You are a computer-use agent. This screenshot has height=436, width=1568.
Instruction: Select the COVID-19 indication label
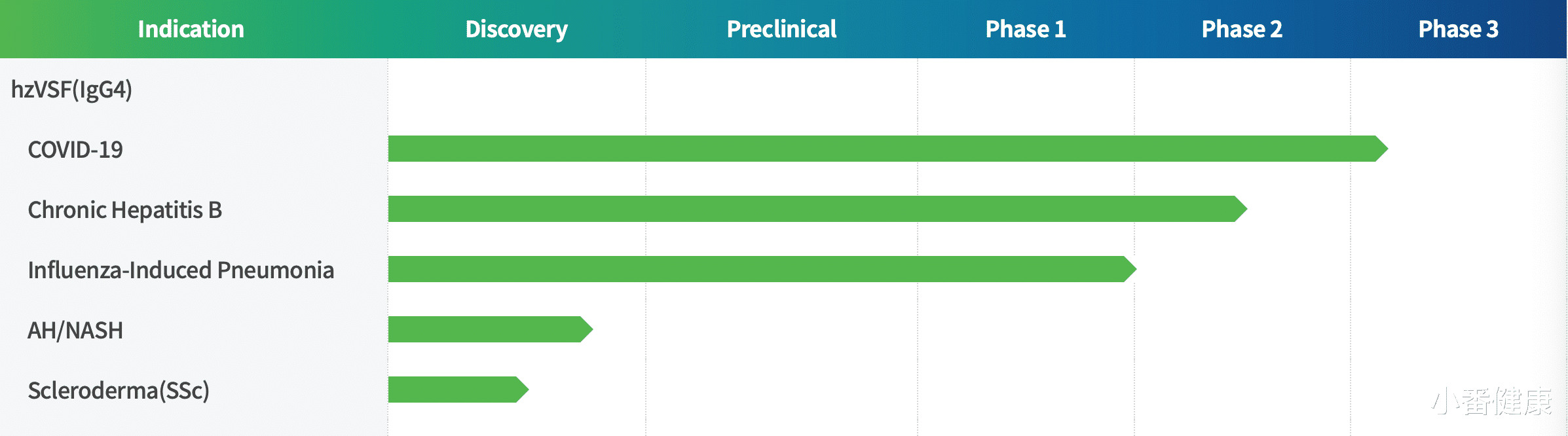[75, 150]
